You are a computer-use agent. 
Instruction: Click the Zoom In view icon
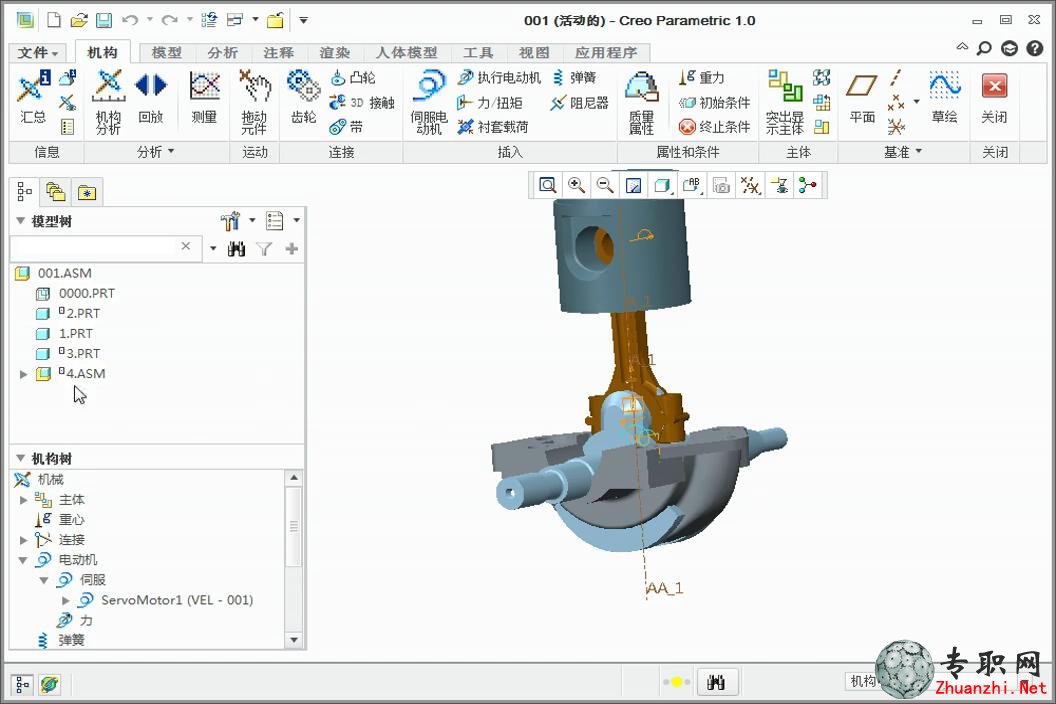click(x=576, y=185)
